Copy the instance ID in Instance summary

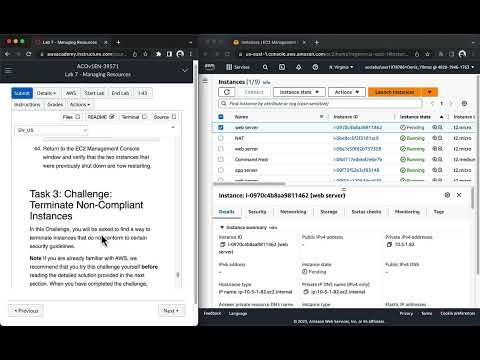pyautogui.click(x=222, y=244)
